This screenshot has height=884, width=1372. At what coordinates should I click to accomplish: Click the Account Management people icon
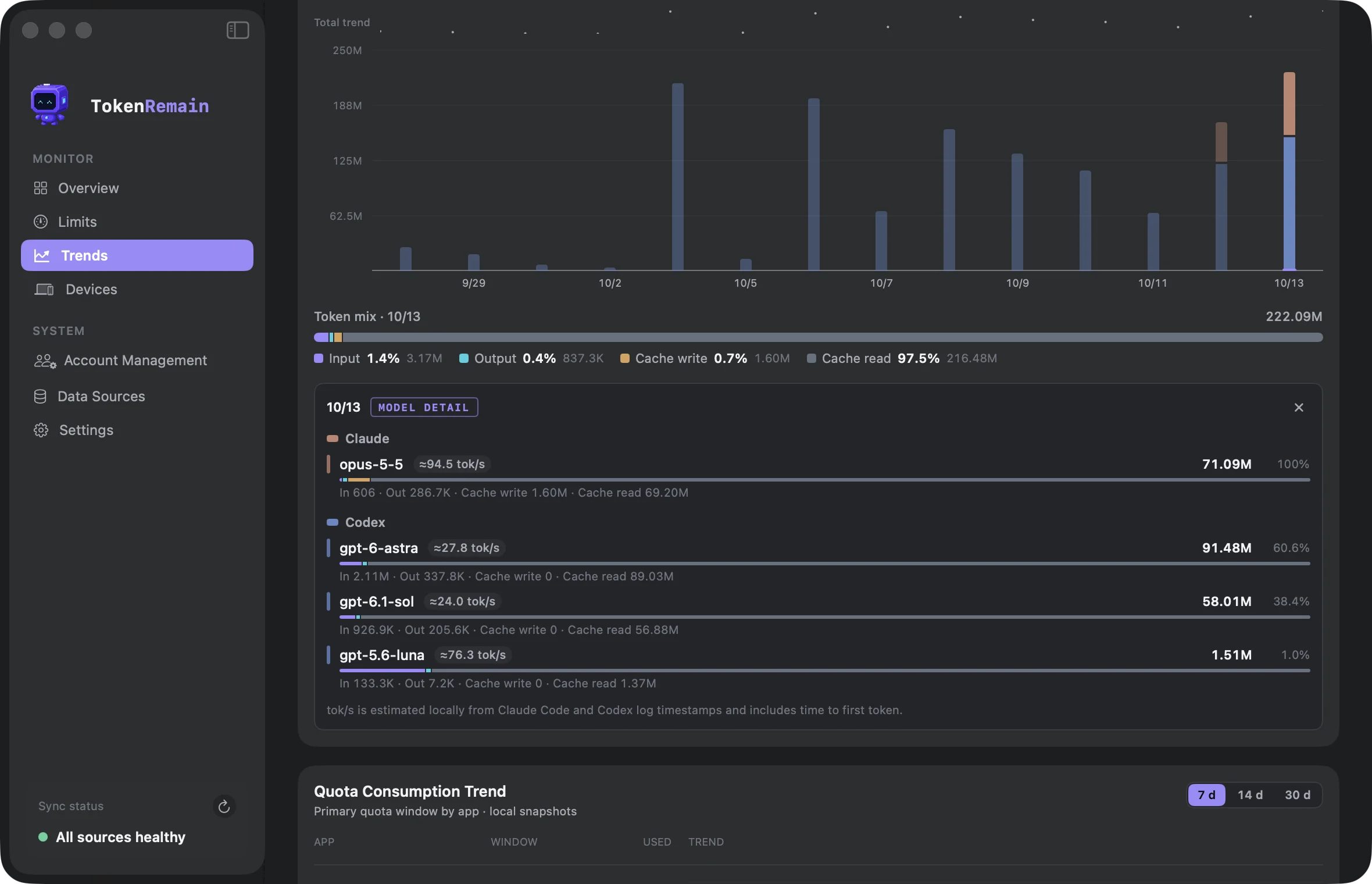click(x=45, y=361)
